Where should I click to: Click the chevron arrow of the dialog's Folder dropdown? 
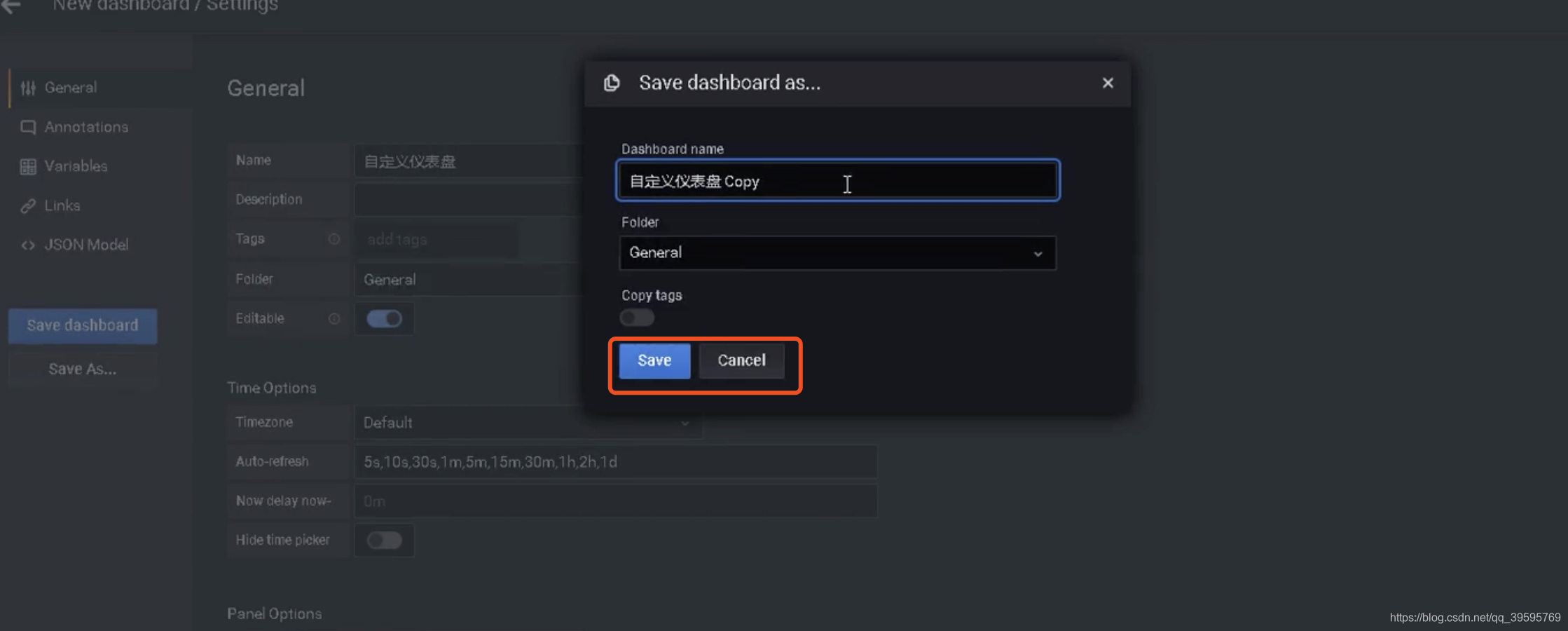click(1038, 253)
